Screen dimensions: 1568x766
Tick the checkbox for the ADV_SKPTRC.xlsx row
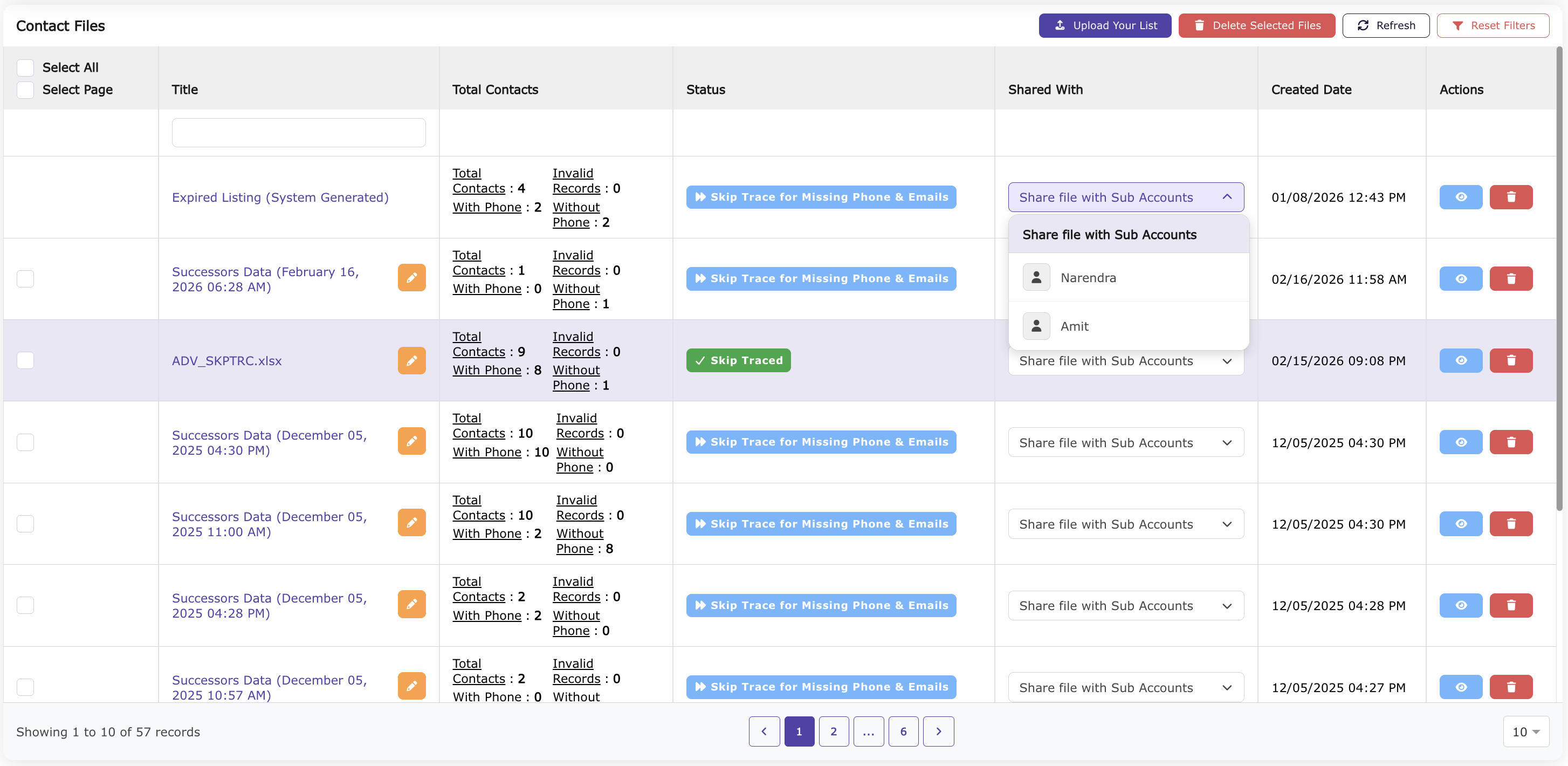point(25,360)
